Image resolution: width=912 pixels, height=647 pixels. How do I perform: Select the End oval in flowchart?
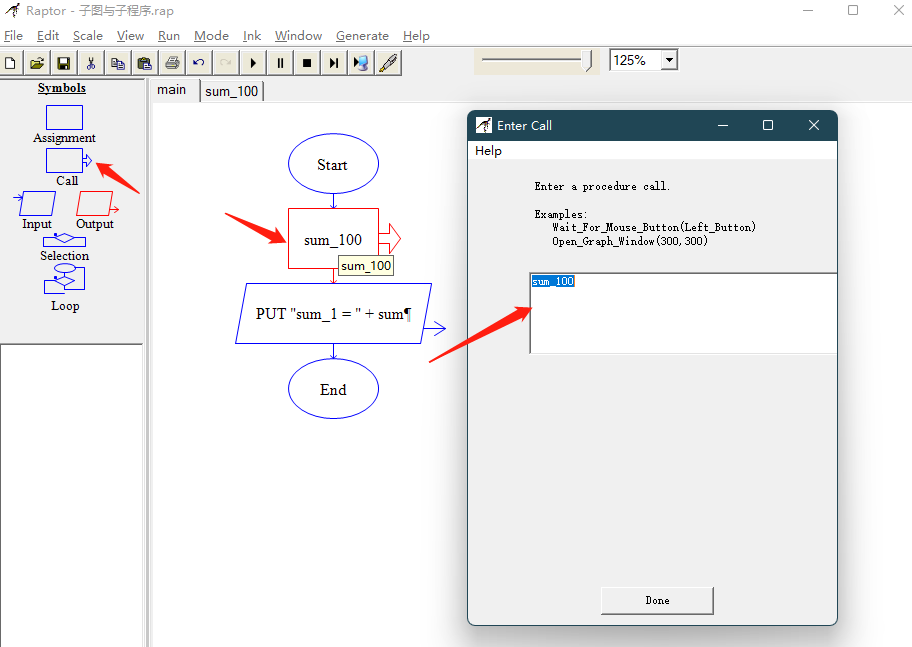[x=333, y=389]
